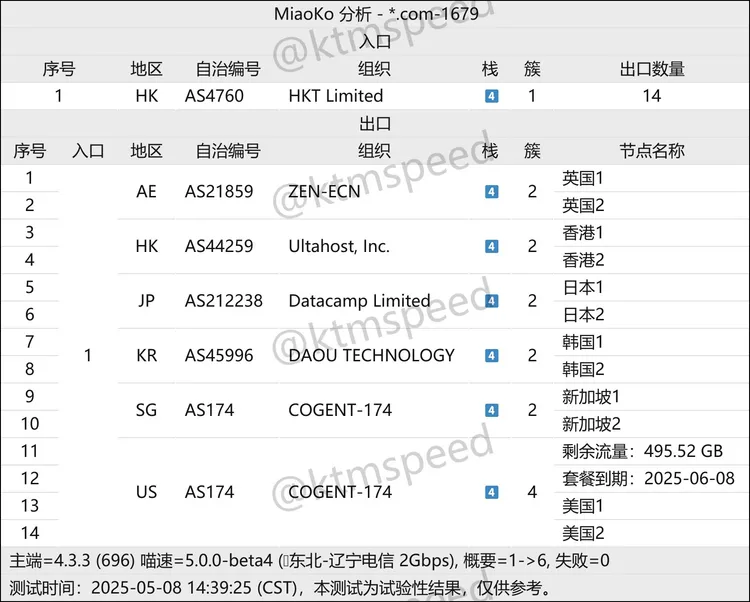Select the 入口 section header
Screen dimensions: 750x602
(375, 41)
